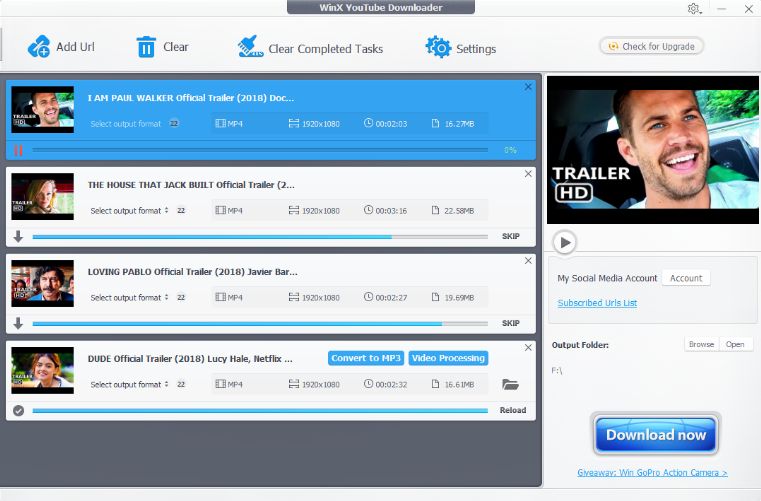The width and height of the screenshot is (761, 501).
Task: Open the DUDE trailer output folder icon
Action: (x=510, y=384)
